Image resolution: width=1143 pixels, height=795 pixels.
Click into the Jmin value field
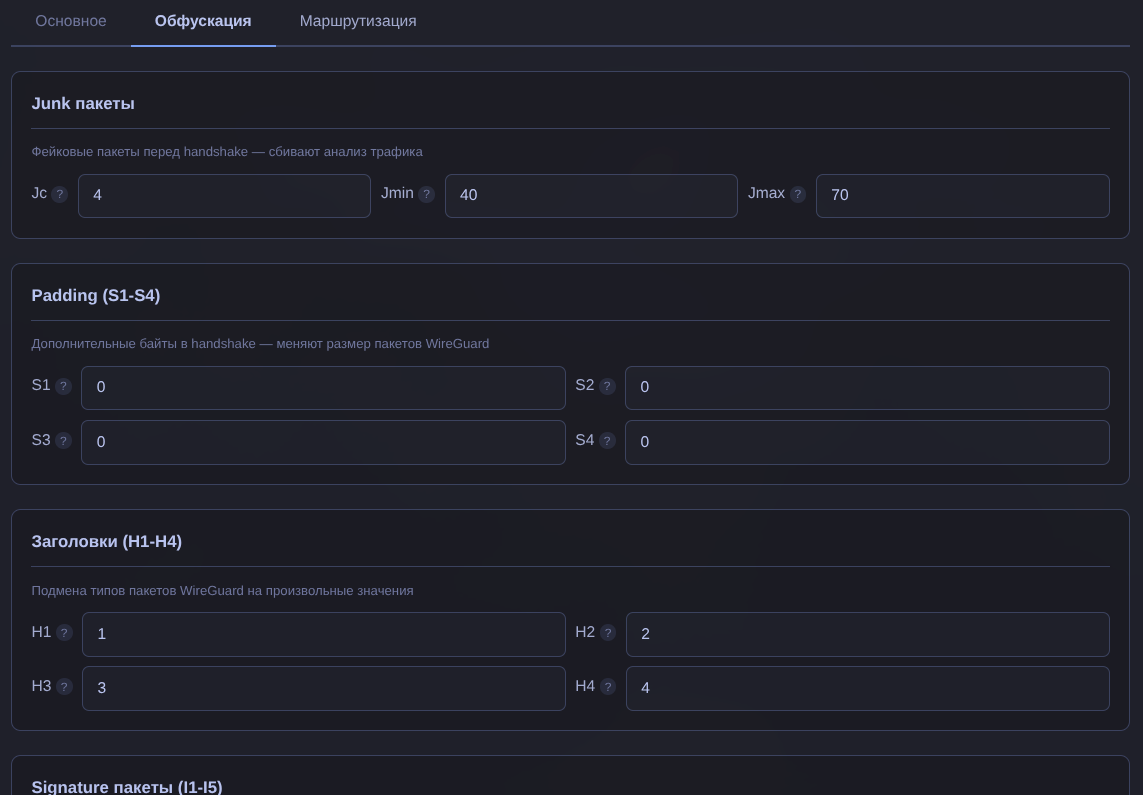point(591,196)
